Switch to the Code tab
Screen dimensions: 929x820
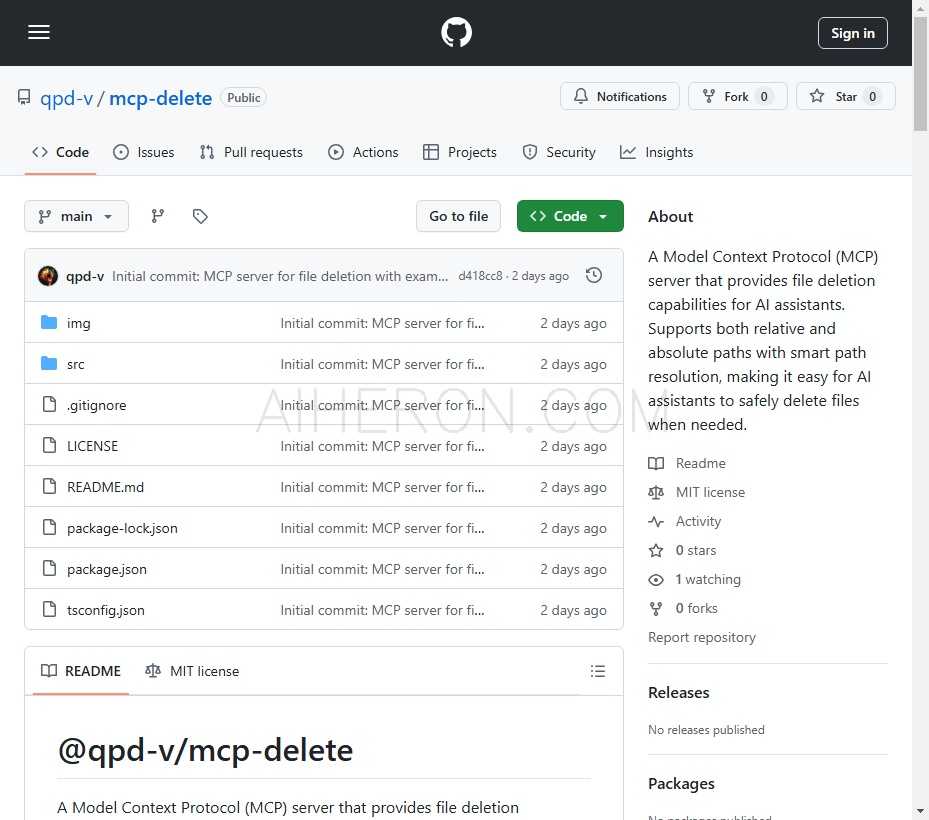point(60,152)
